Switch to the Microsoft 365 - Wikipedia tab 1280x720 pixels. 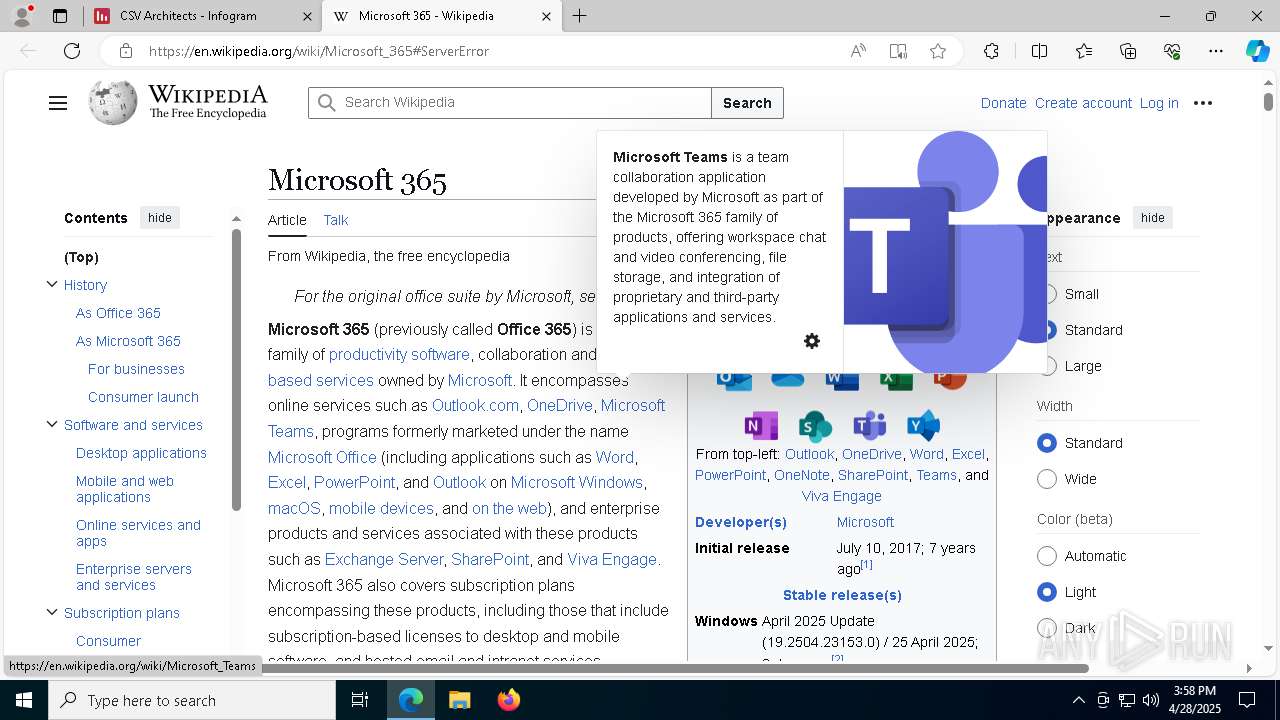click(x=441, y=16)
